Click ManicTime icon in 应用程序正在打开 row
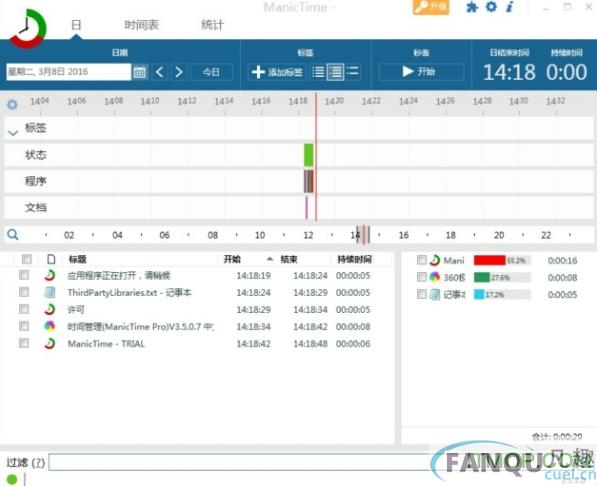Screen dimensions: 597x486 pos(49,275)
